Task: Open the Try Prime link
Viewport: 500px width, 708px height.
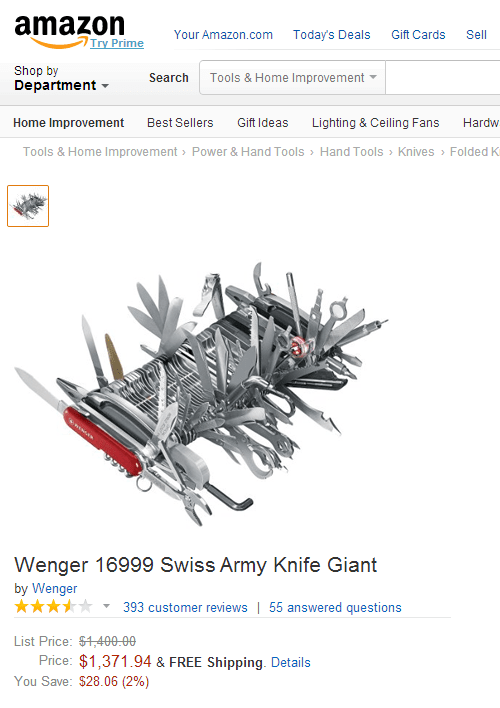Action: (117, 43)
